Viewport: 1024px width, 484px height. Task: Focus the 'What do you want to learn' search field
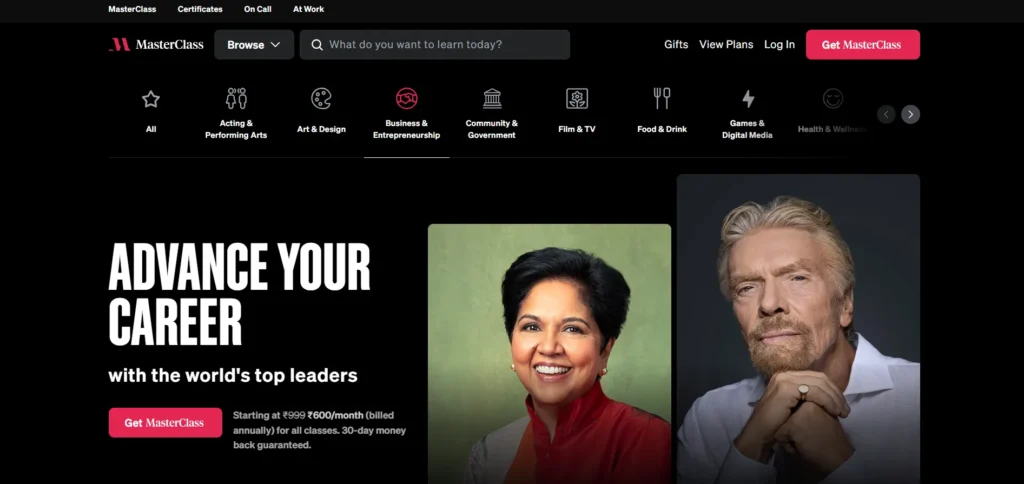435,44
